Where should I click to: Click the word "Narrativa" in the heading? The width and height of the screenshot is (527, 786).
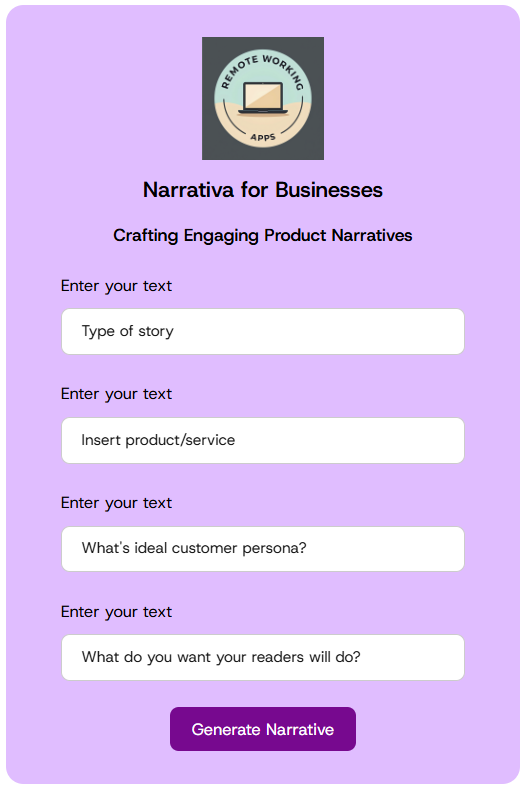coord(189,190)
